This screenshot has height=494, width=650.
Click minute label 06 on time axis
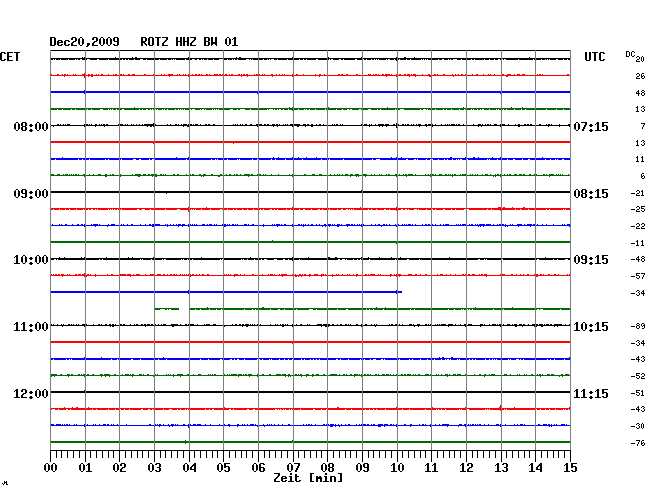coord(258,468)
